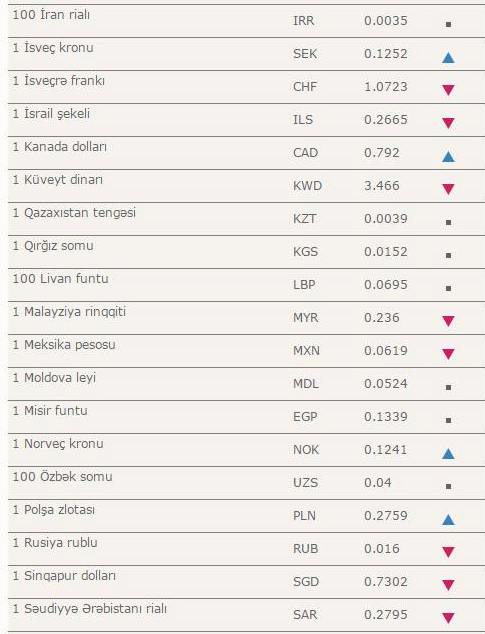Click the EGP currency code
This screenshot has width=485, height=634.
305,416
